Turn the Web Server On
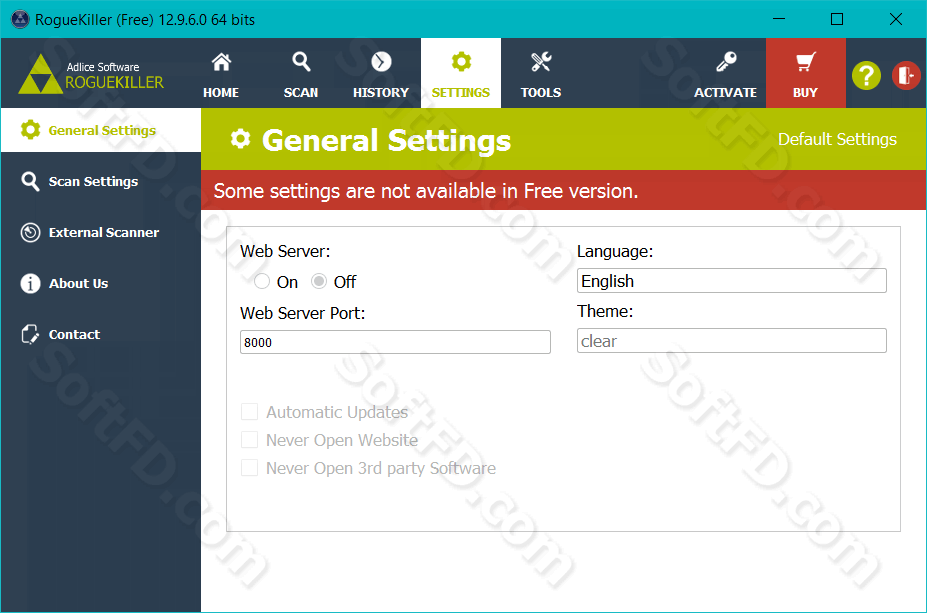The height and width of the screenshot is (613, 927). pyautogui.click(x=262, y=281)
